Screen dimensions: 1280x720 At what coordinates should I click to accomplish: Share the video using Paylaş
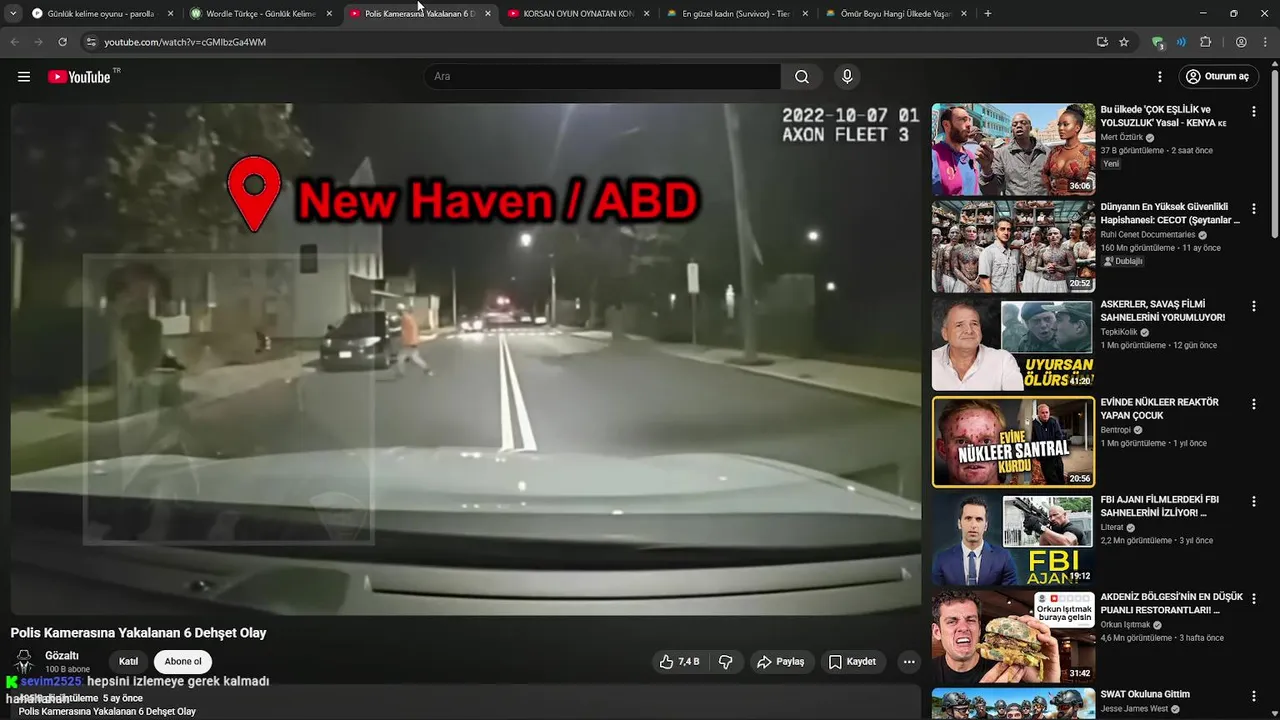[781, 661]
